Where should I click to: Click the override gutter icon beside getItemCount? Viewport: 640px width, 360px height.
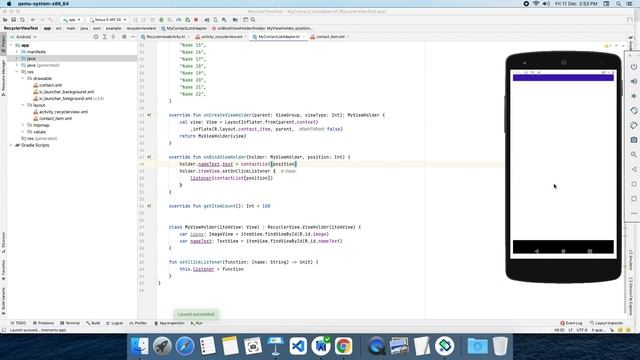tap(149, 206)
